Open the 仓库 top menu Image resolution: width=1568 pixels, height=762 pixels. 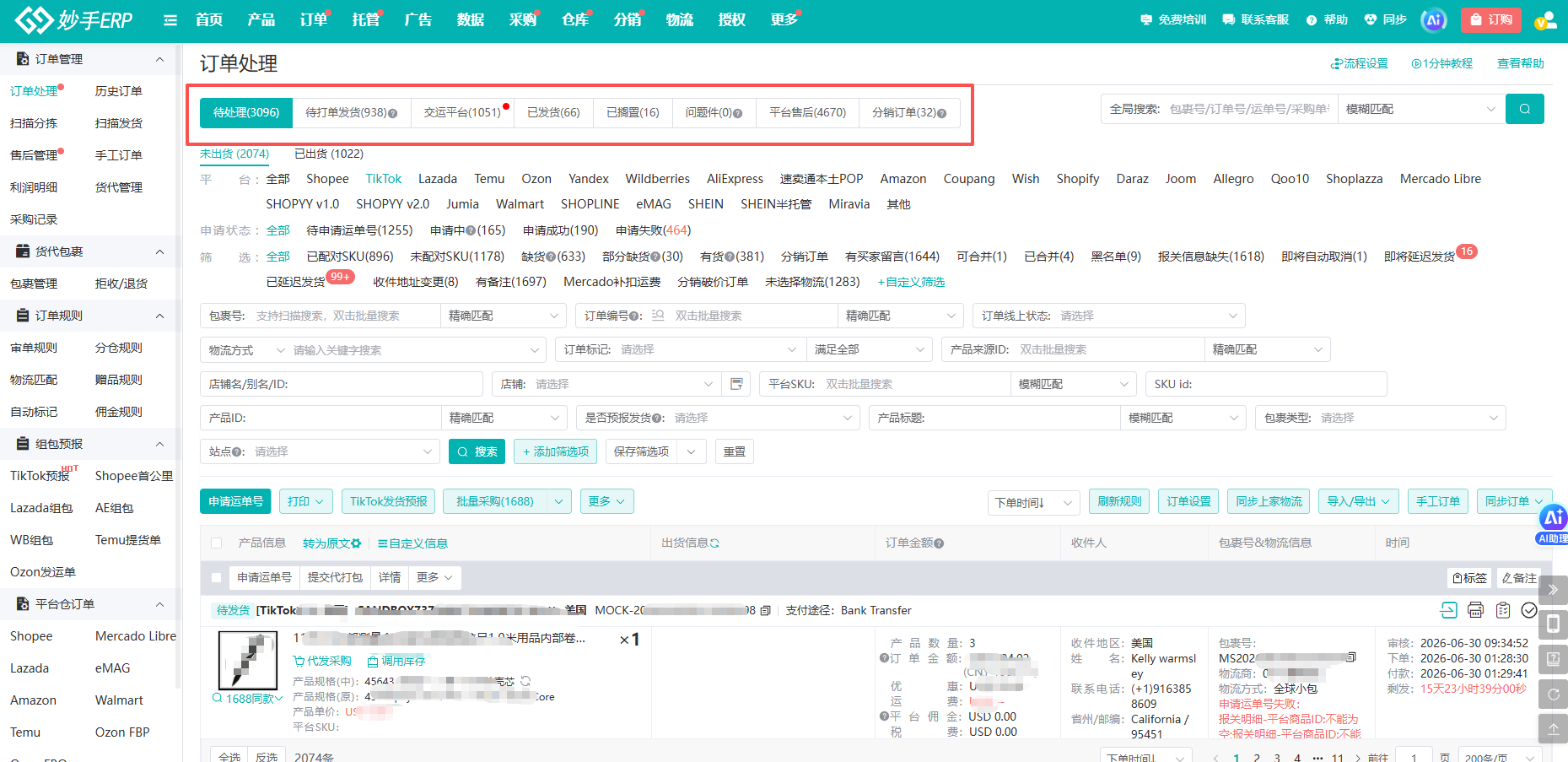[x=575, y=19]
